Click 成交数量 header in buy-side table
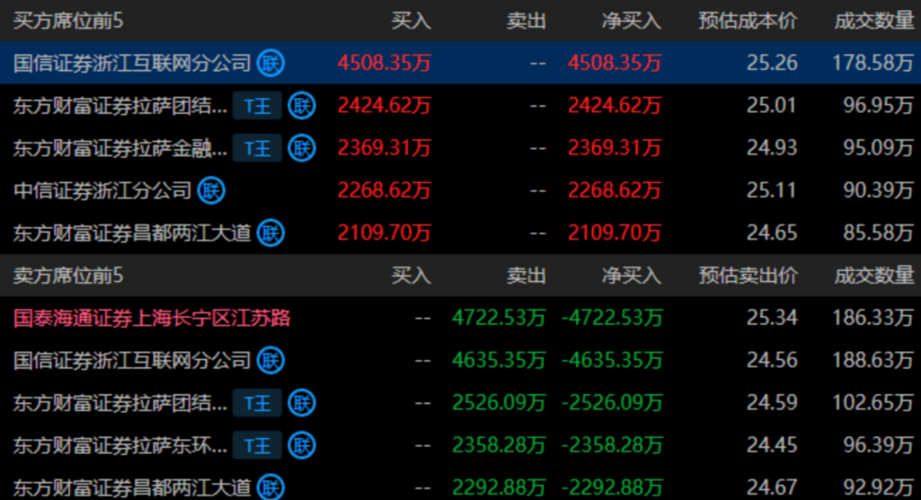The image size is (921, 500). (874, 21)
